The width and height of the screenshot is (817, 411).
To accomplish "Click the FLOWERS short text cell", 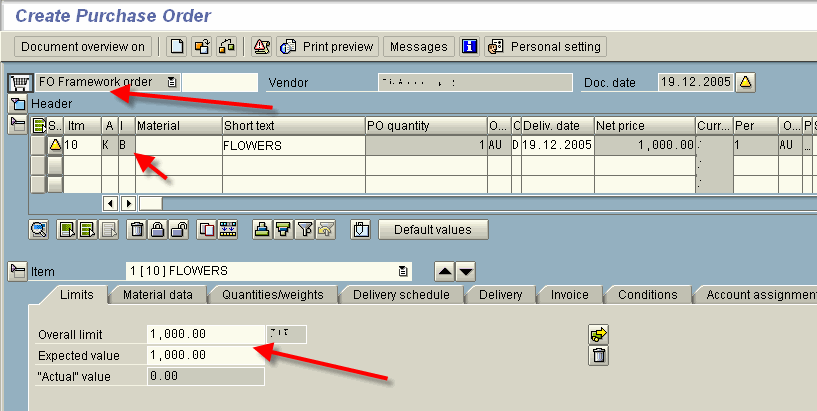I will [294, 145].
